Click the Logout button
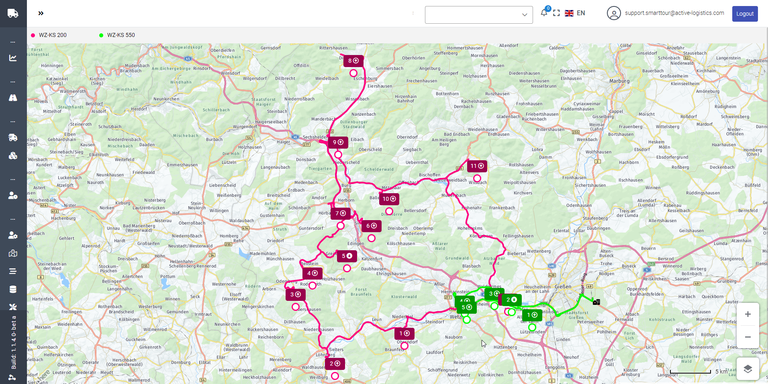 744,14
